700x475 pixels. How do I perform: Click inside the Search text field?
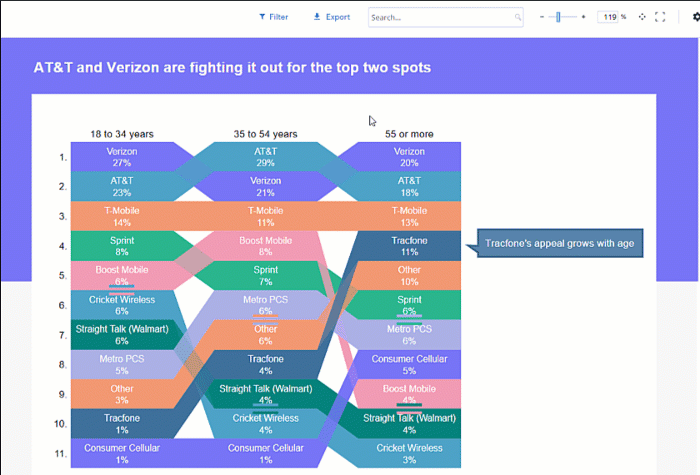click(440, 17)
